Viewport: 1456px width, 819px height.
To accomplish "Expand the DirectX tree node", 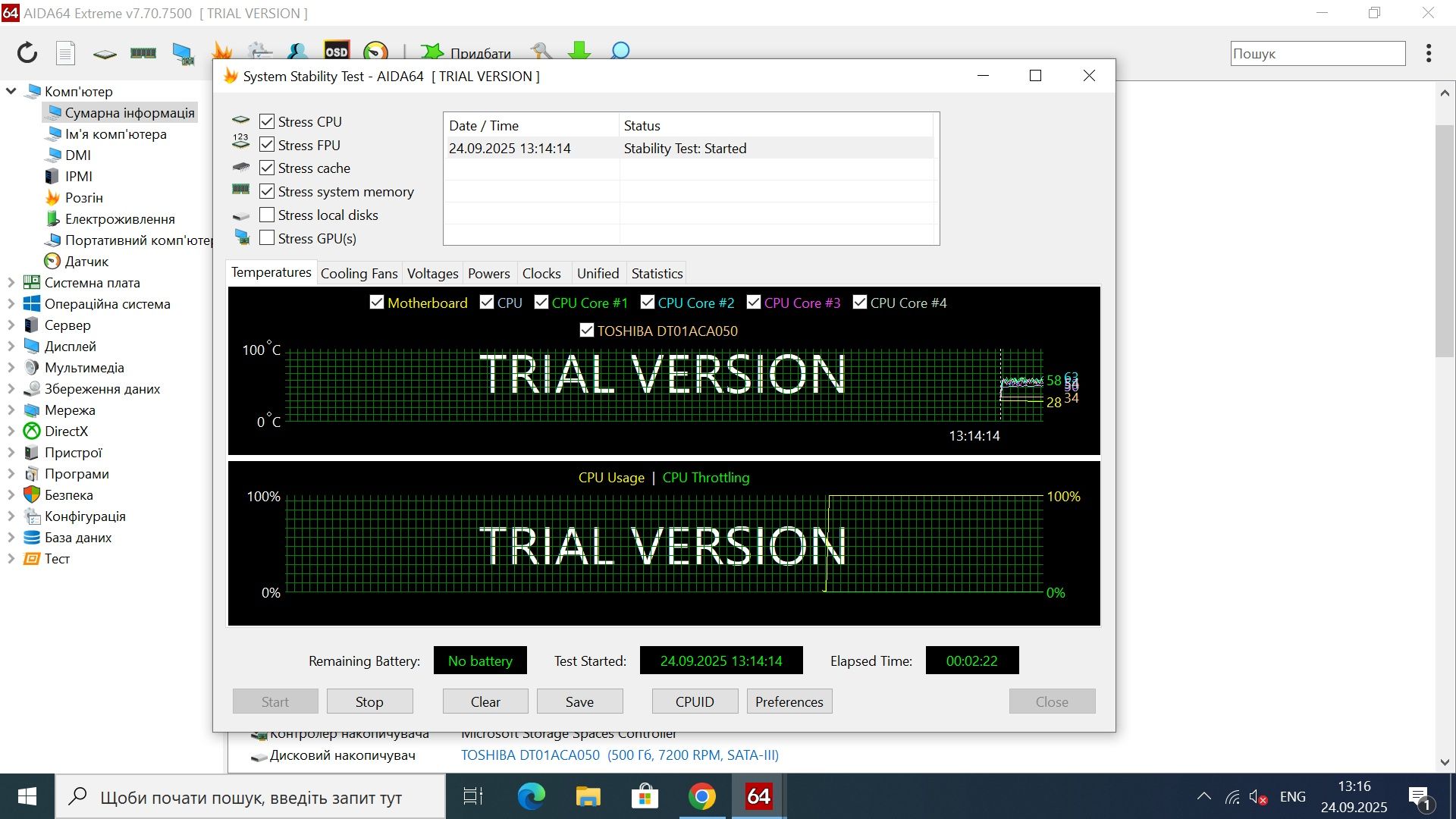I will pyautogui.click(x=11, y=431).
